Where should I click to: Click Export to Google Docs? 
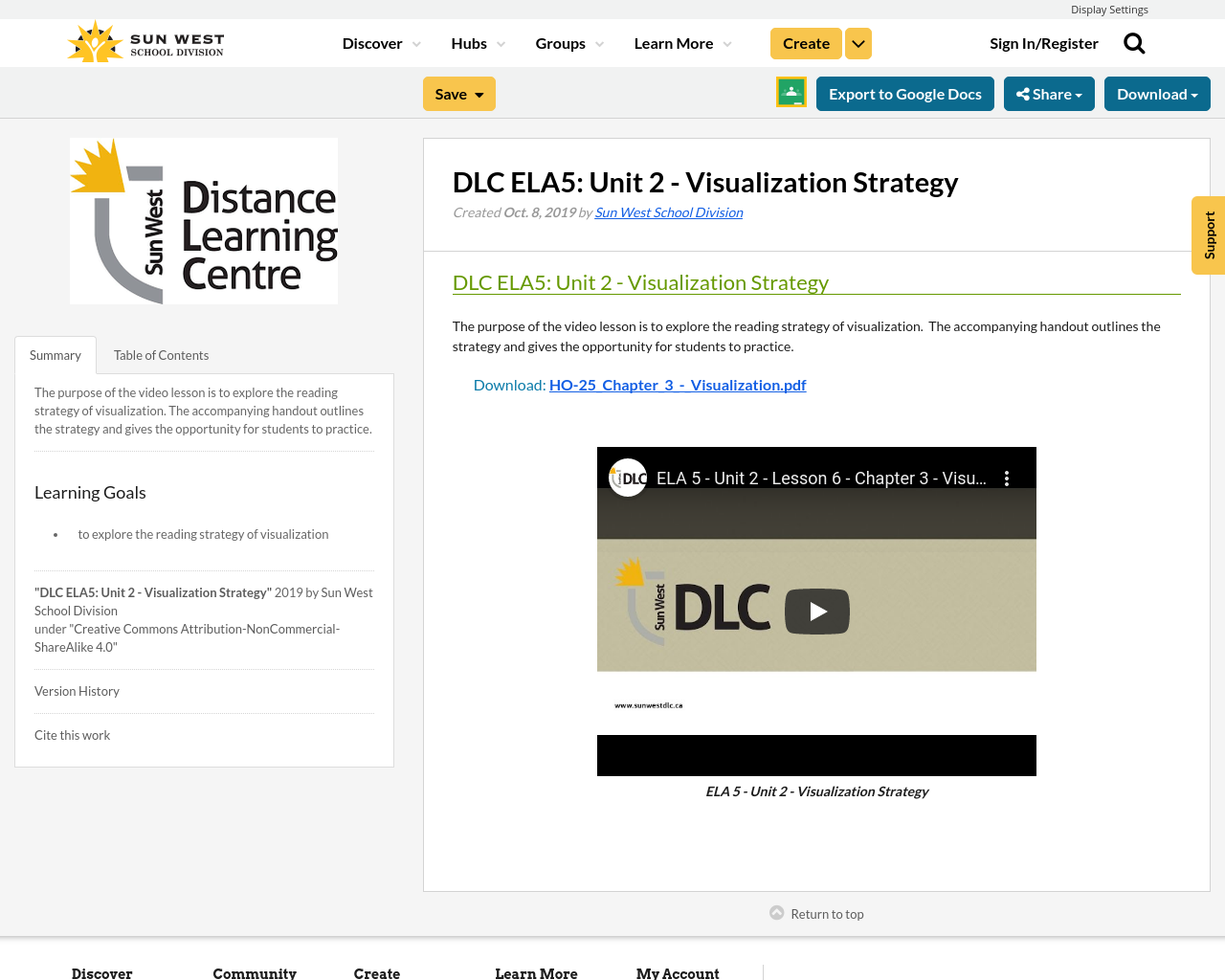(x=904, y=92)
